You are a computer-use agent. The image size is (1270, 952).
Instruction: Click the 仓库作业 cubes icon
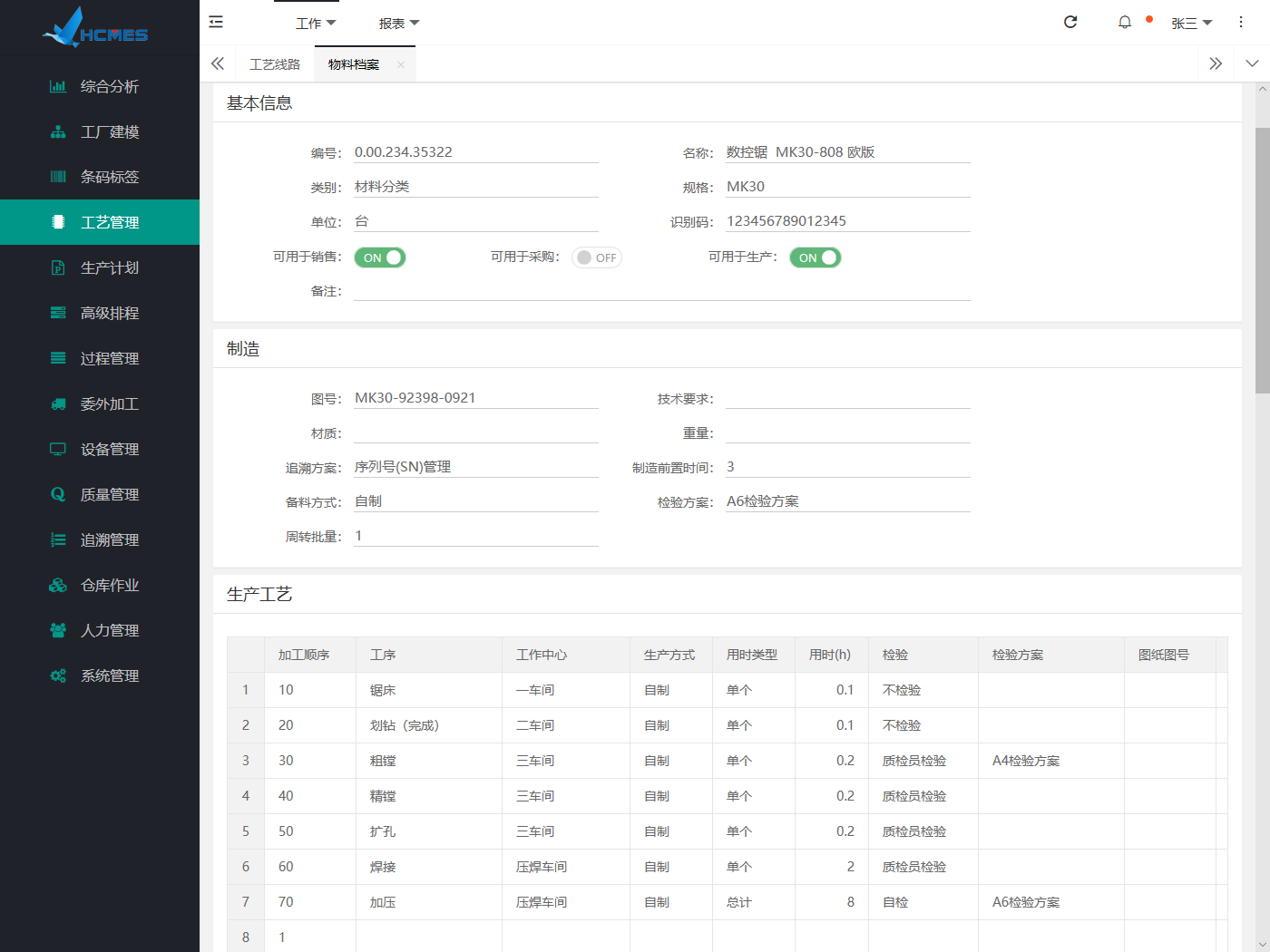[x=58, y=585]
